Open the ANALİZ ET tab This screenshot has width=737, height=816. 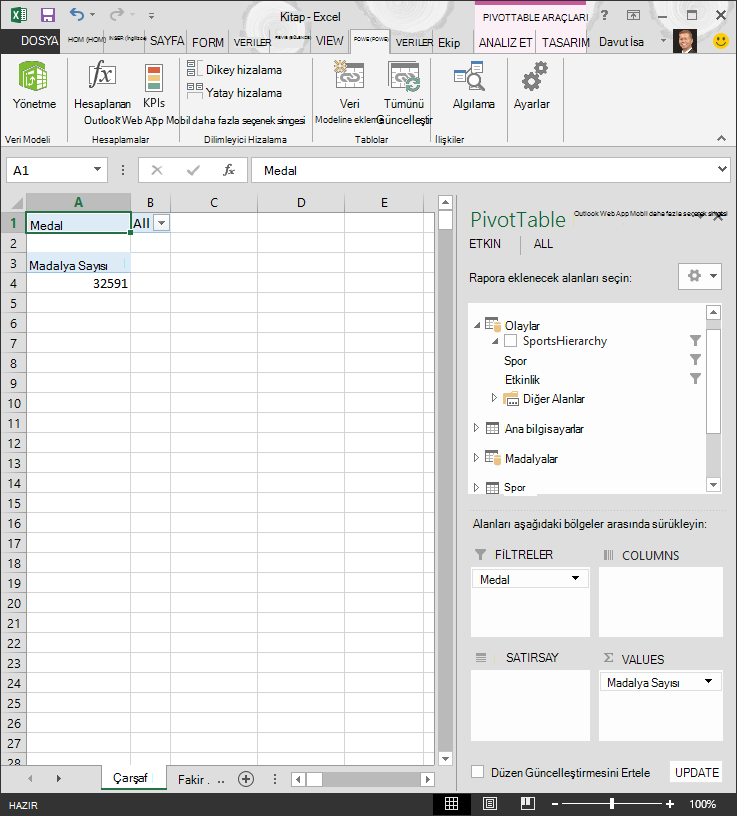point(505,42)
